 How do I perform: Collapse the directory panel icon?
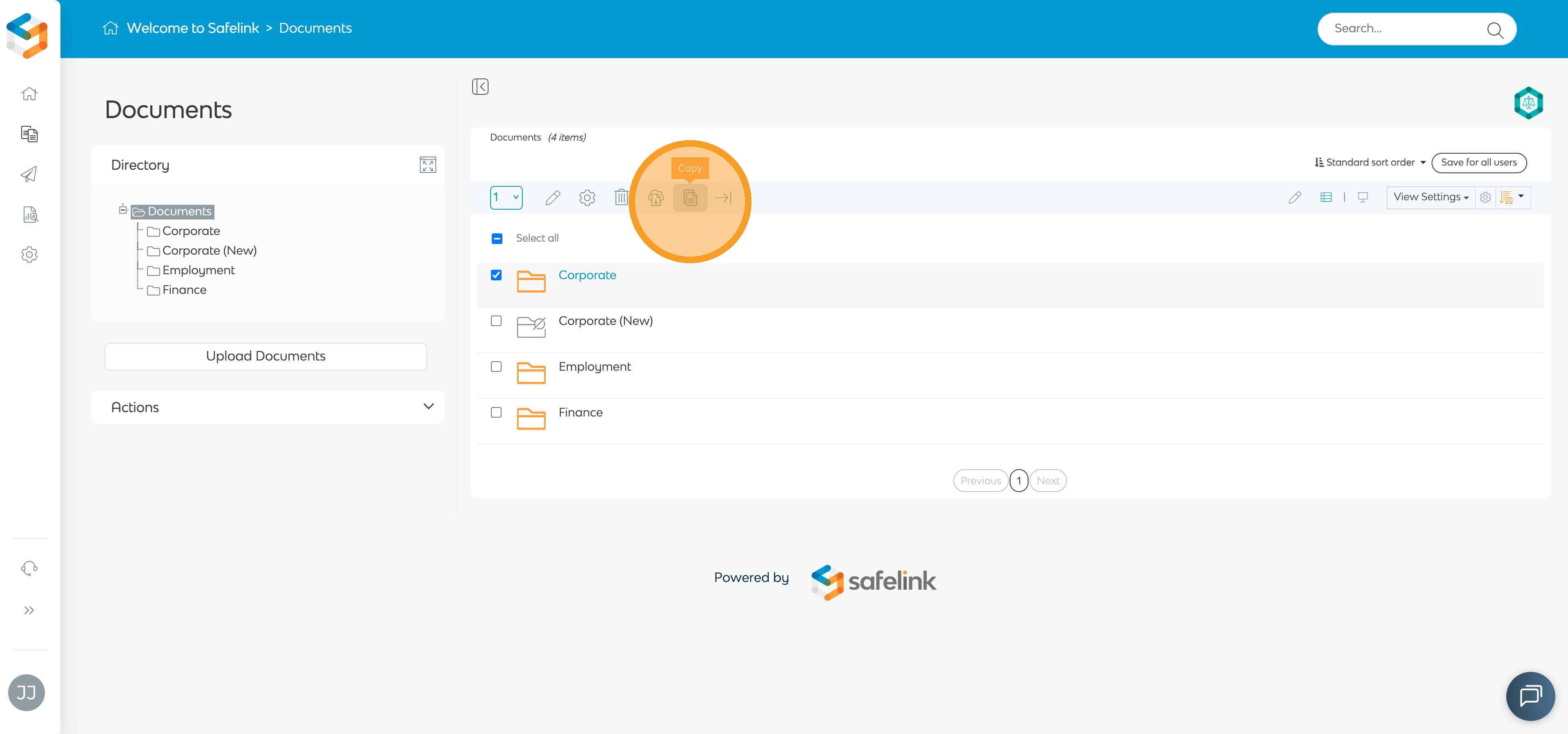point(480,87)
